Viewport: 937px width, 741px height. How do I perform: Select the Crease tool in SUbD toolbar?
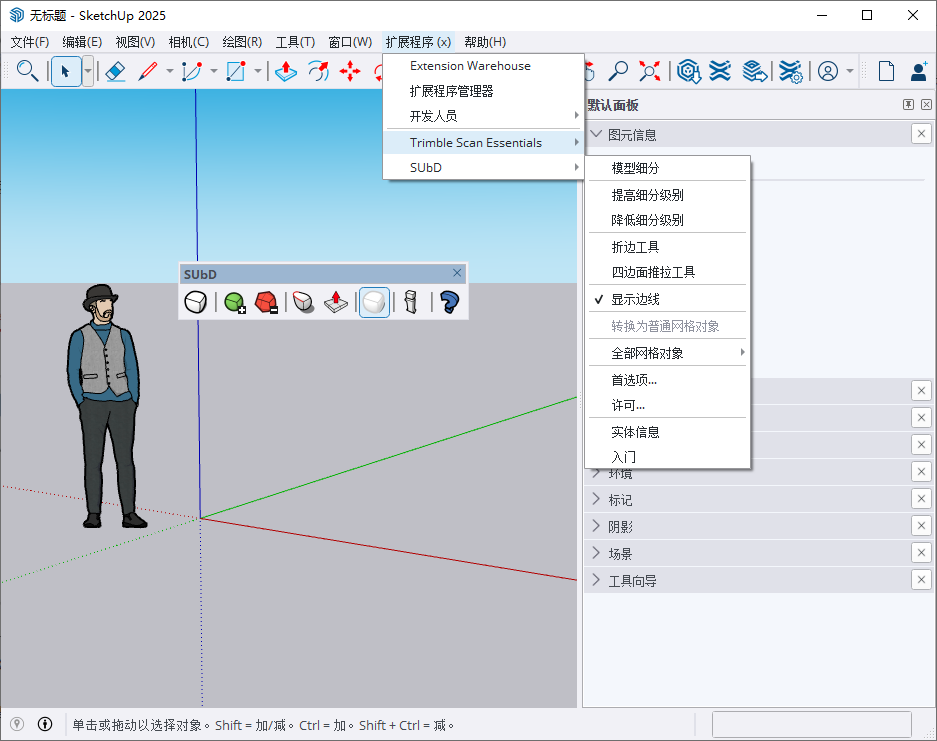coord(304,302)
